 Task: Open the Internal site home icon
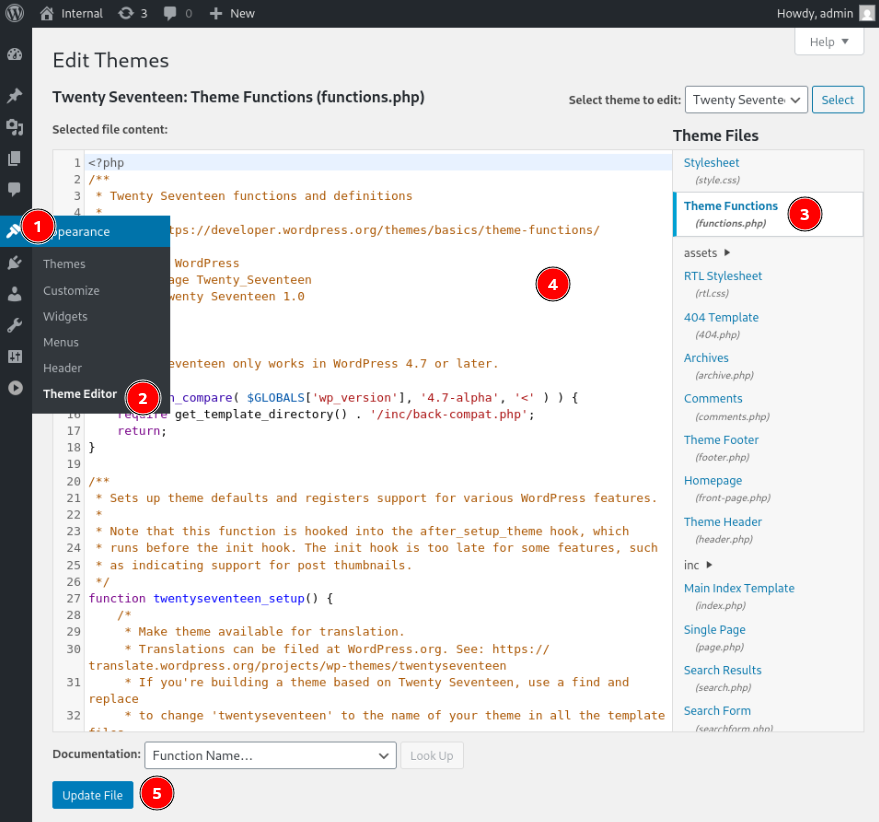[47, 13]
